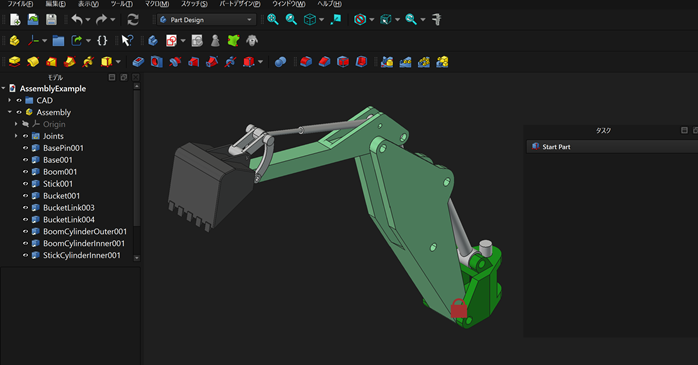The image size is (698, 365).
Task: Open the ファイル menu
Action: pos(20,4)
